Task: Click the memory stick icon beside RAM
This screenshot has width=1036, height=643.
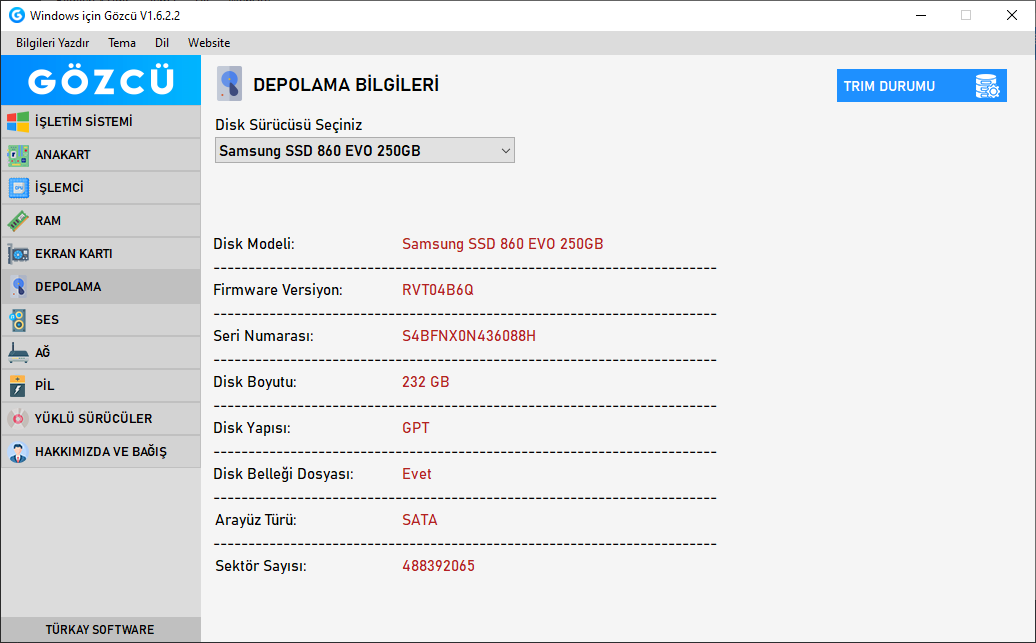Action: (18, 221)
